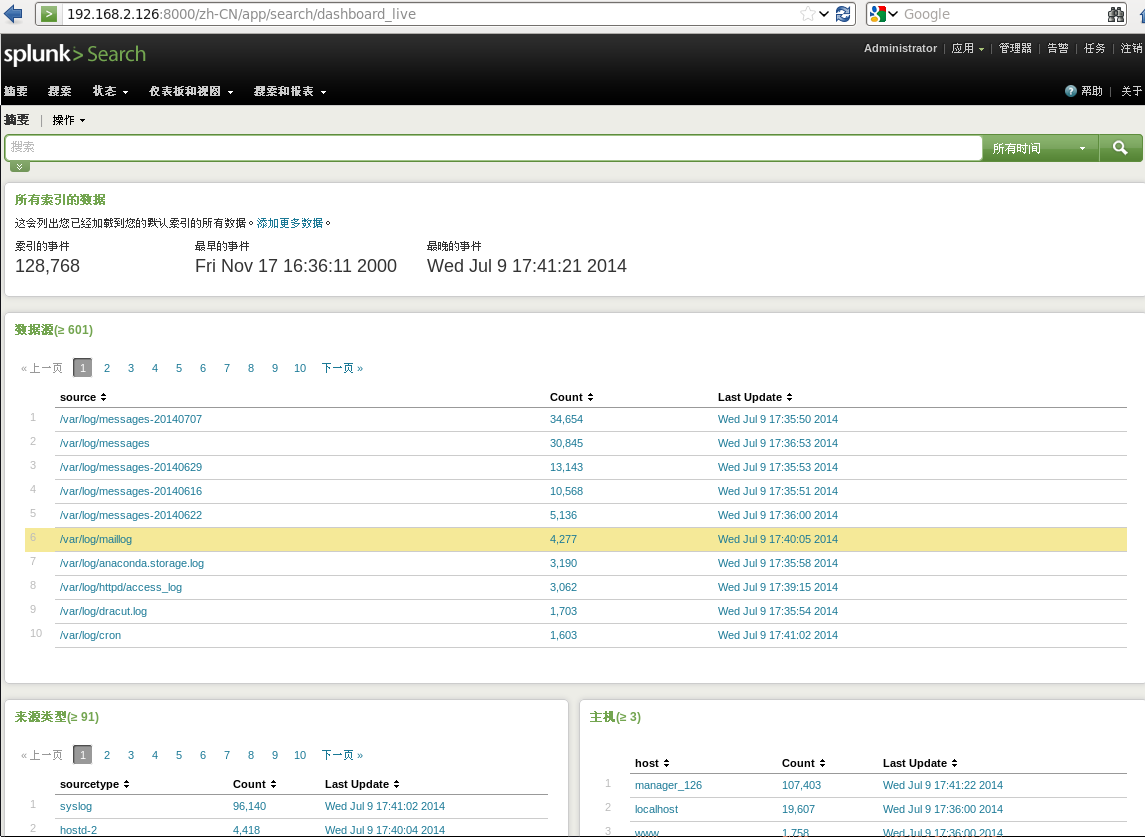Click the 帮助 help link
The image size is (1145, 837).
coord(1092,91)
